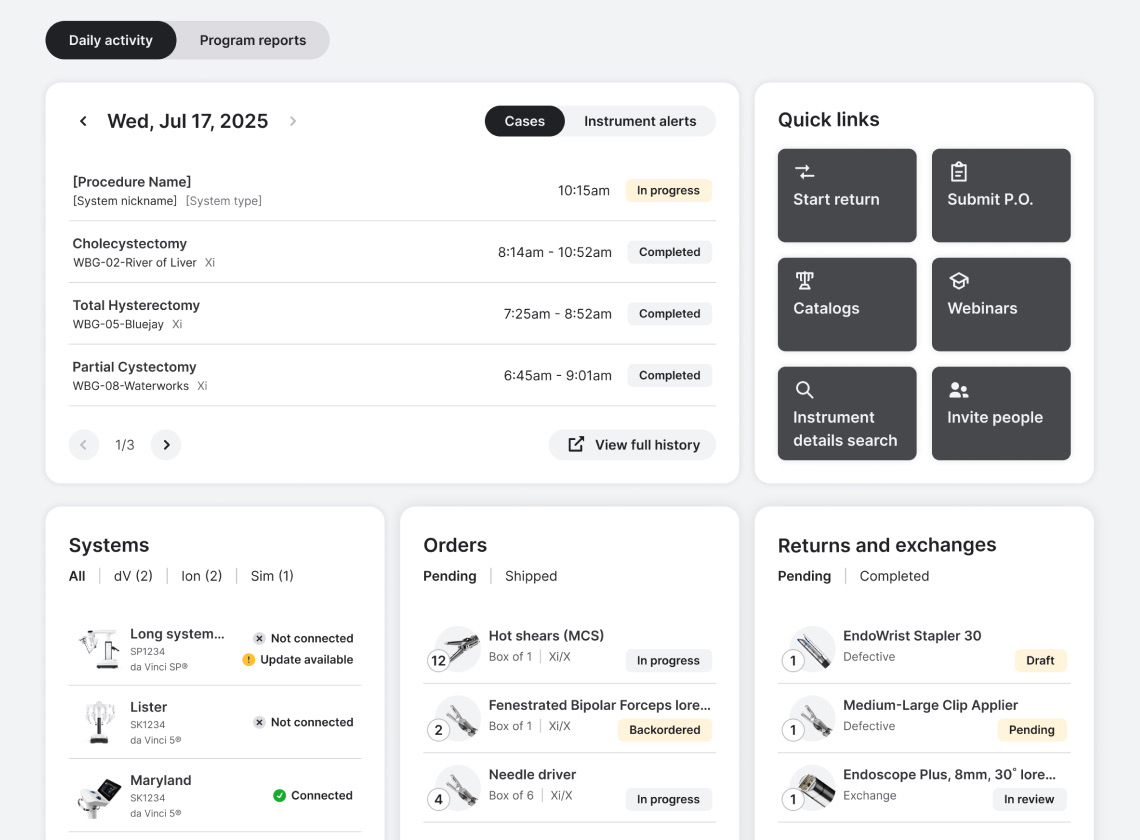
Task: Switch to the Program reports tab
Action: [x=252, y=40]
